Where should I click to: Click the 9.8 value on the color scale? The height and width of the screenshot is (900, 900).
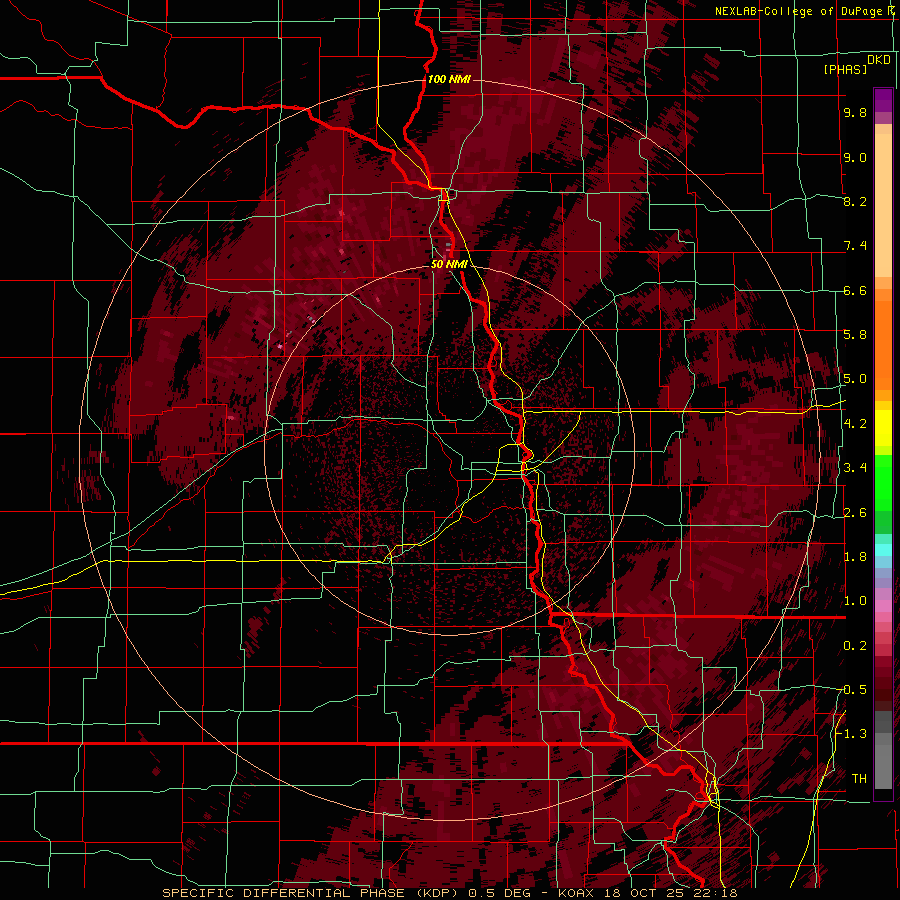click(x=855, y=112)
